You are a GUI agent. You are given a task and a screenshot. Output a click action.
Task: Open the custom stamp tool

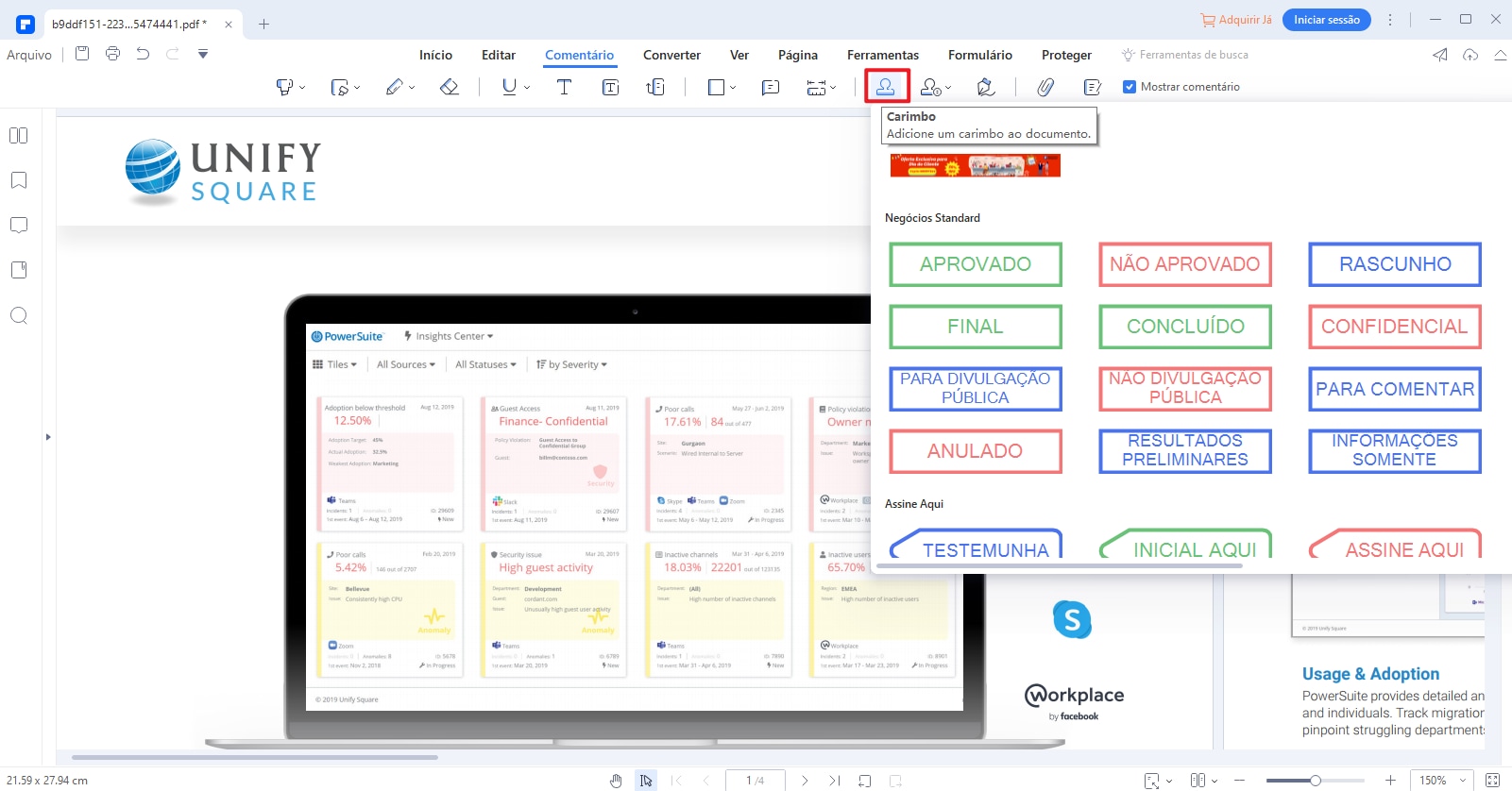(x=931, y=87)
